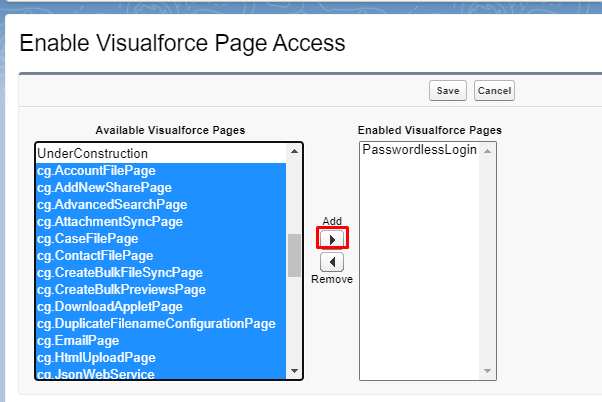Save the Visualforce page access
This screenshot has width=602, height=402.
[x=448, y=91]
